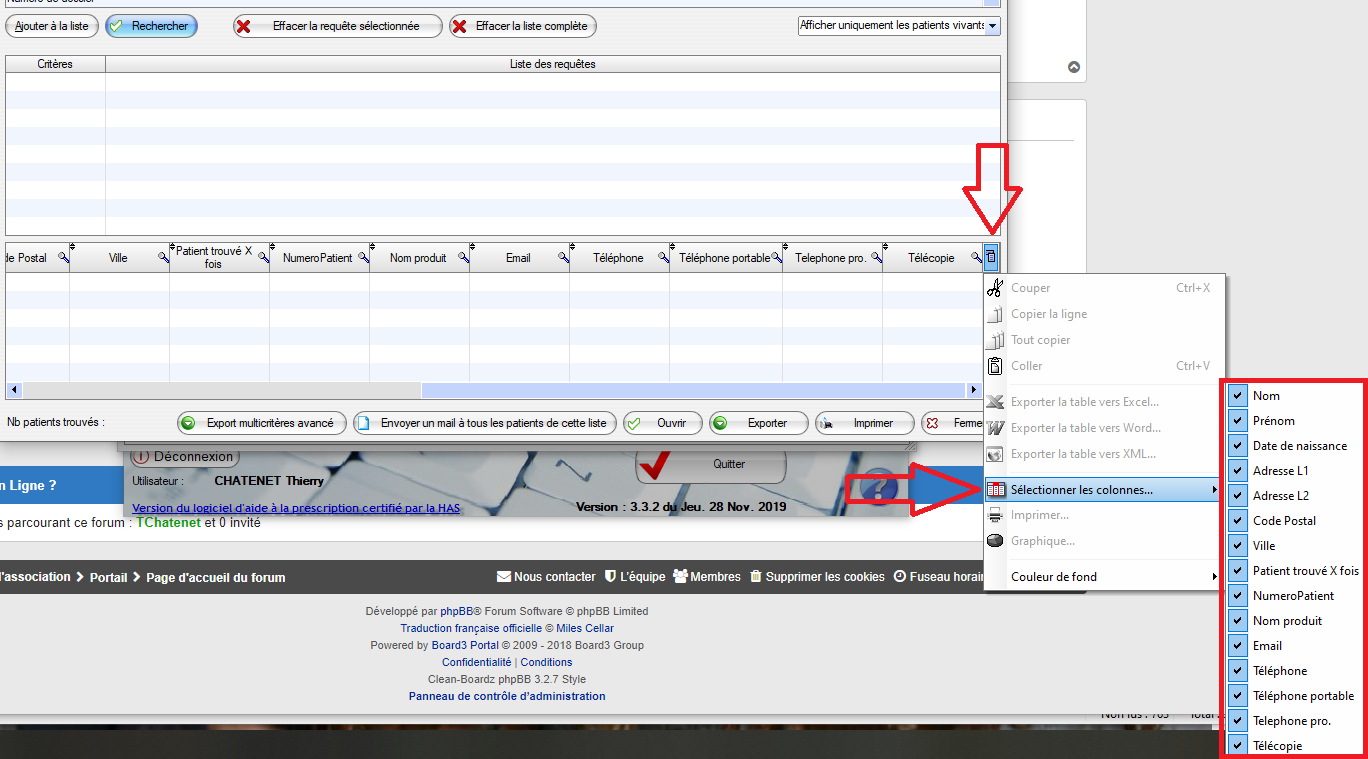Click the Ouvrir button
The image size is (1368, 759).
point(663,423)
